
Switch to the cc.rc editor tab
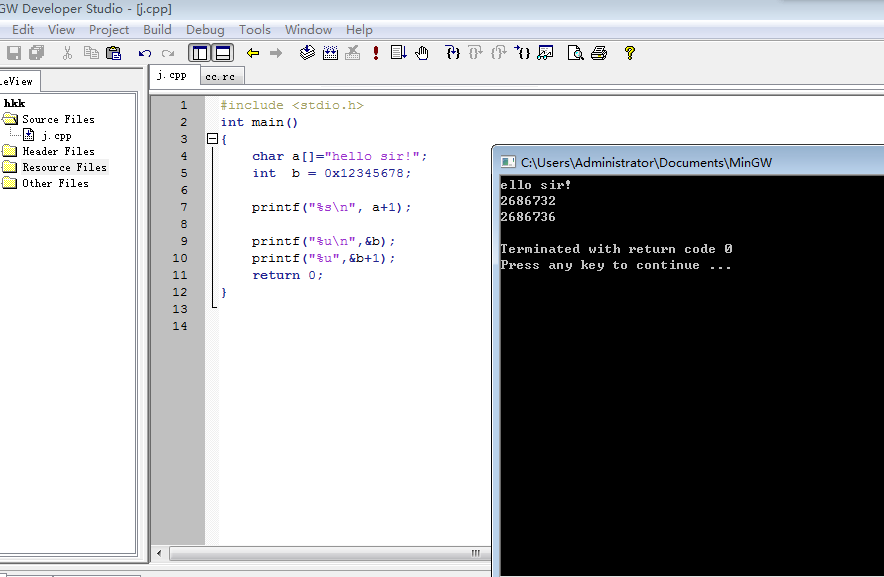(x=221, y=77)
